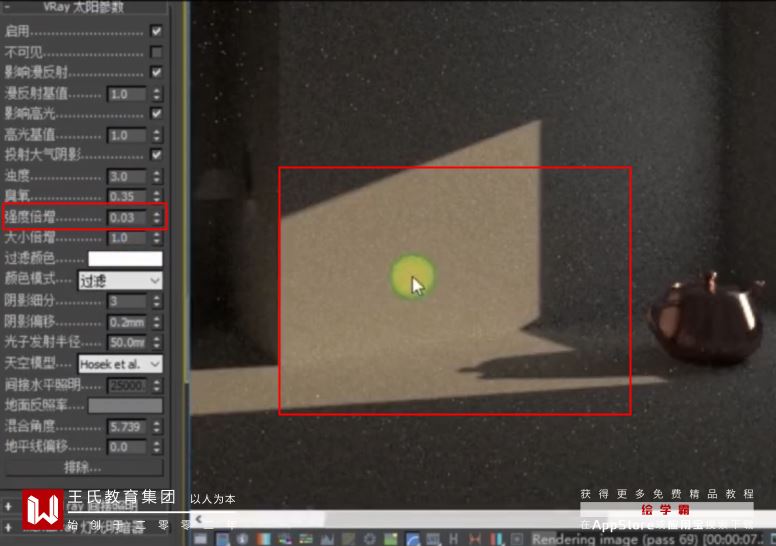Disable the 投射大气阴影 checkbox
This screenshot has width=776, height=546.
pyautogui.click(x=156, y=155)
